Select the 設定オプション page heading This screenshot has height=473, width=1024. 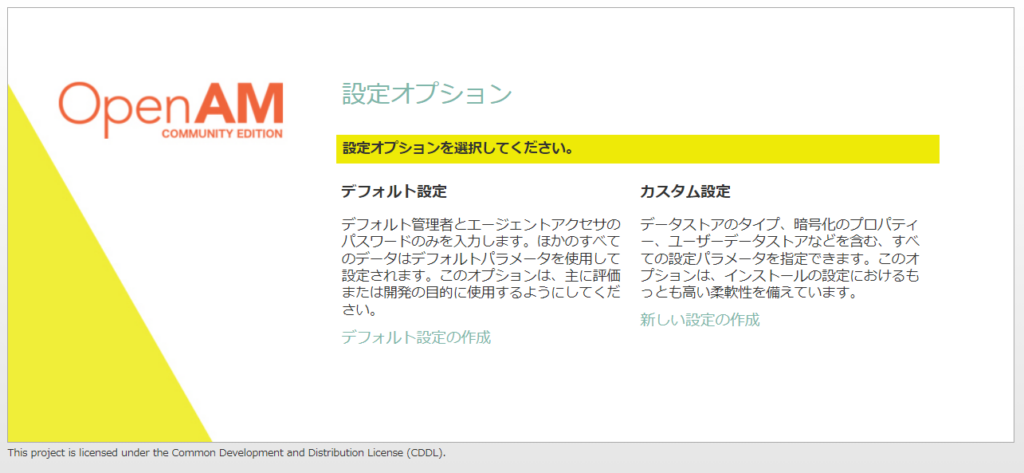(x=426, y=94)
